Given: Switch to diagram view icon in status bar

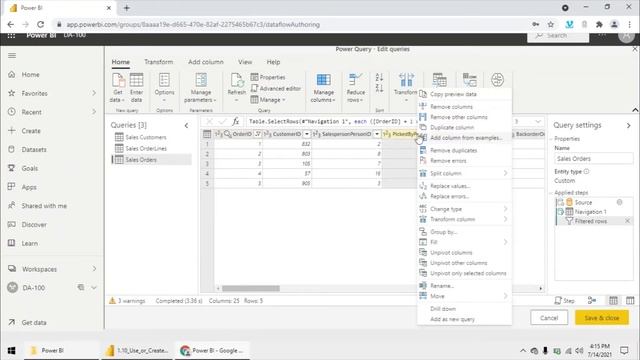Looking at the screenshot, I should [x=592, y=300].
